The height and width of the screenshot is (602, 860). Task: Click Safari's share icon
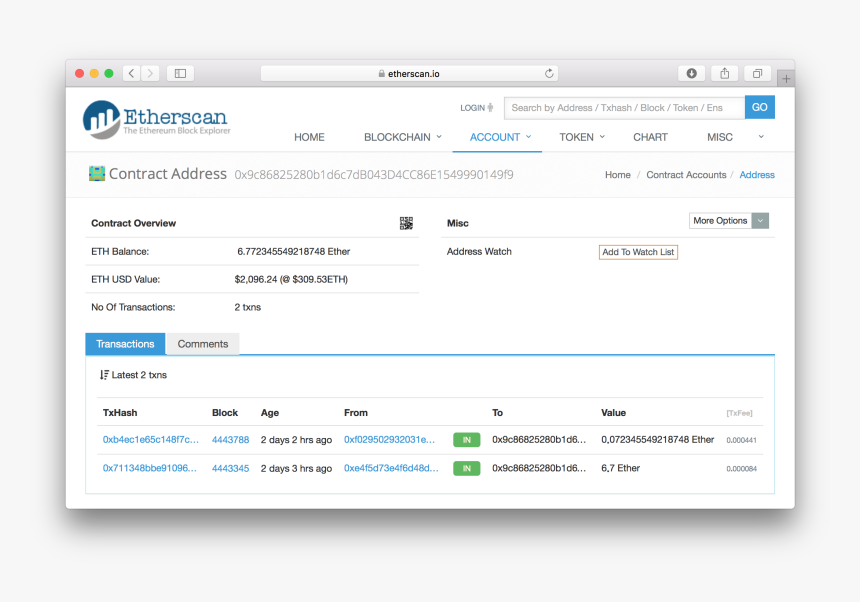coord(724,73)
